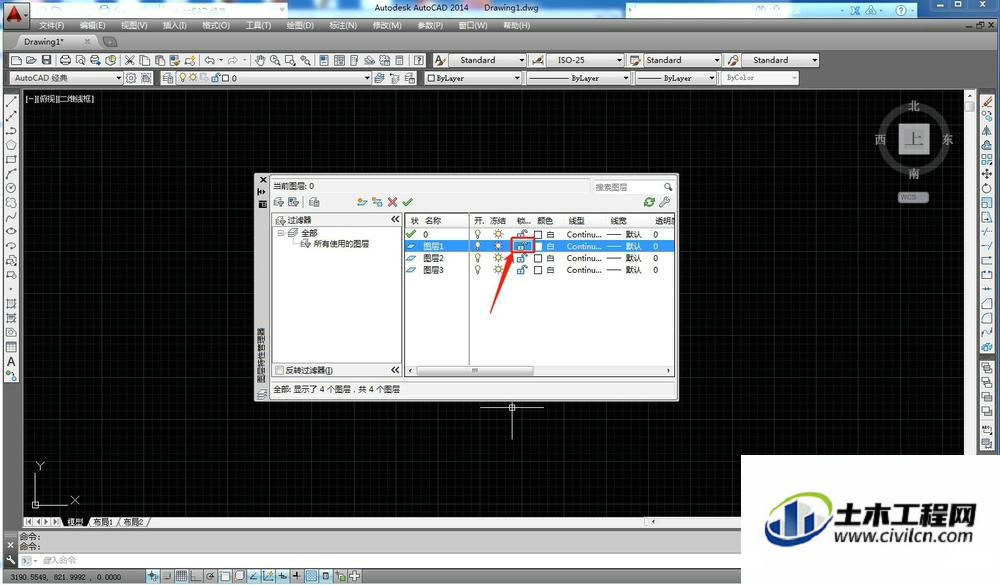
Task: Click the Plot printer icon
Action: (65, 60)
